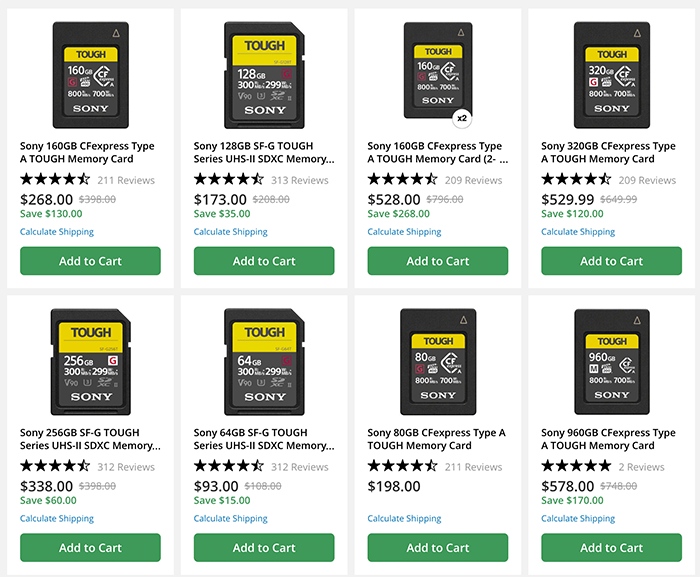700x577 pixels.
Task: View '2 Reviews' on the 960GB card
Action: point(641,467)
